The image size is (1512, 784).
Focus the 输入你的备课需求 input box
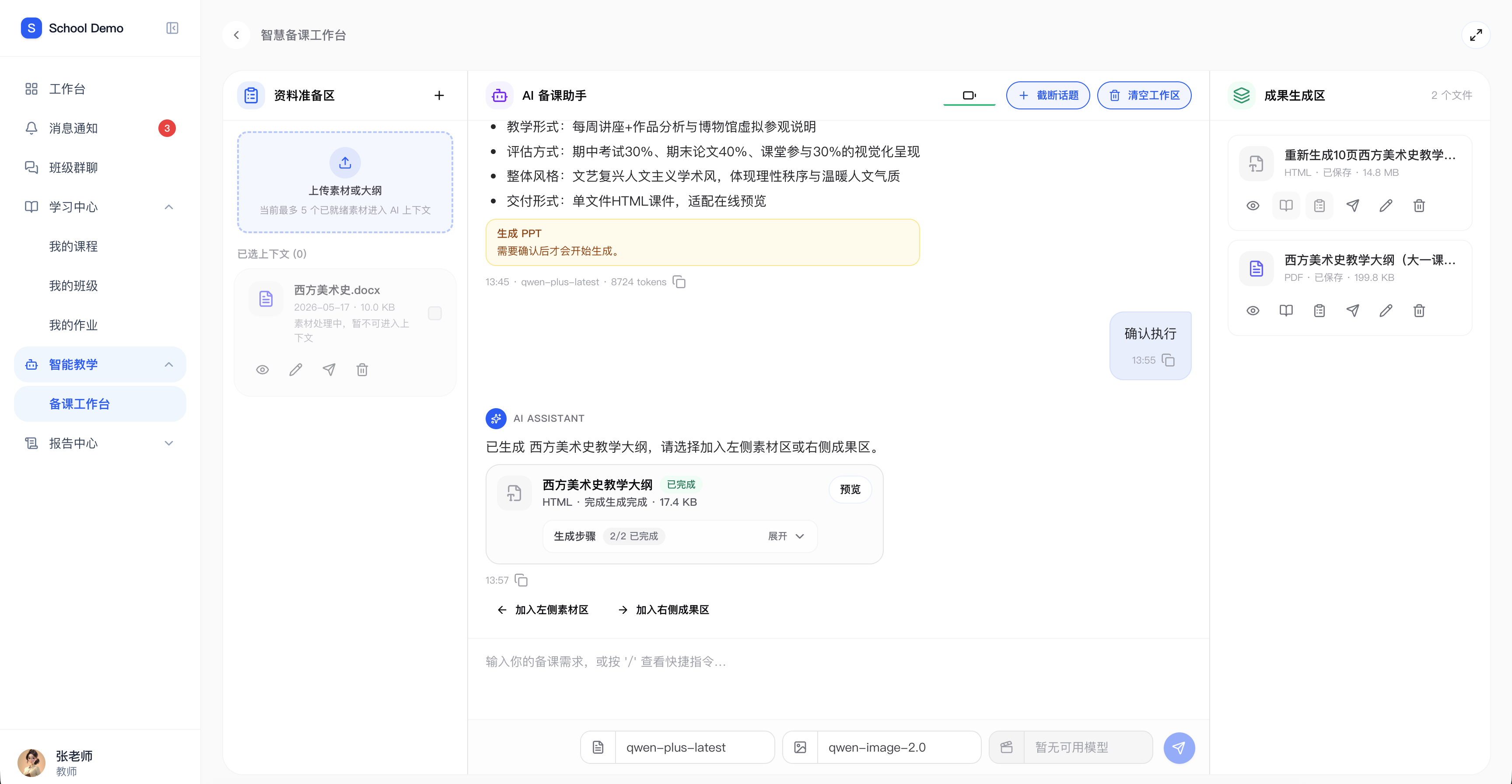pyautogui.click(x=838, y=678)
